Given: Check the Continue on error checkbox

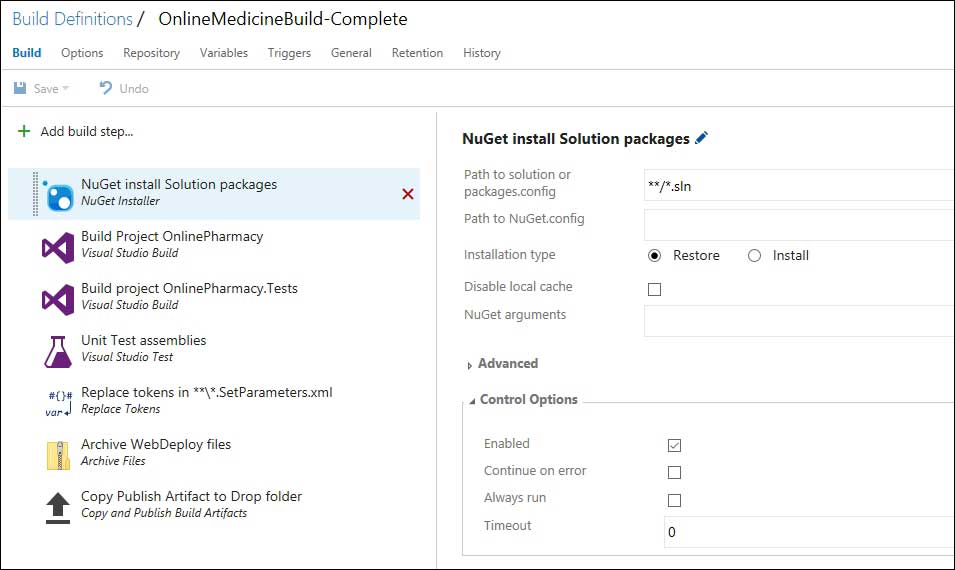Looking at the screenshot, I should (x=674, y=472).
